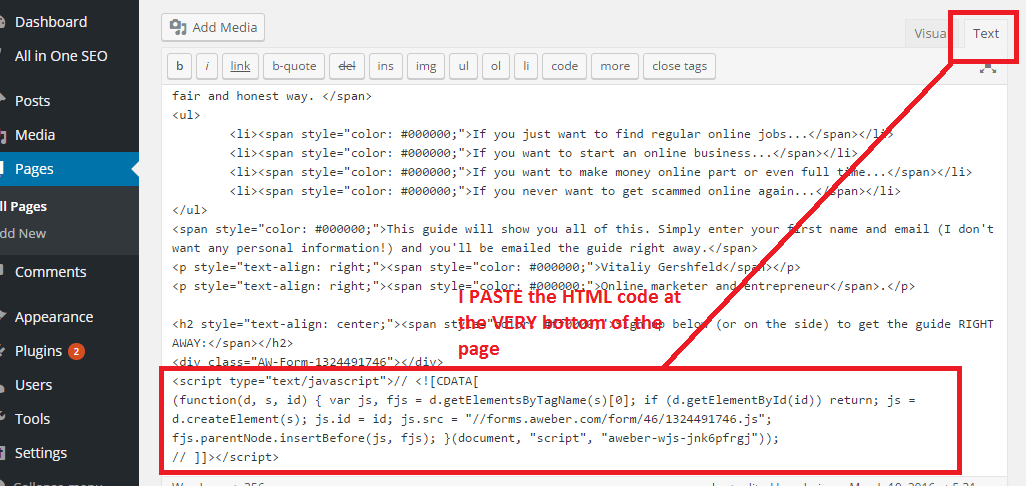Viewport: 1026px width, 486px height.
Task: Click the close tags button
Action: (679, 66)
